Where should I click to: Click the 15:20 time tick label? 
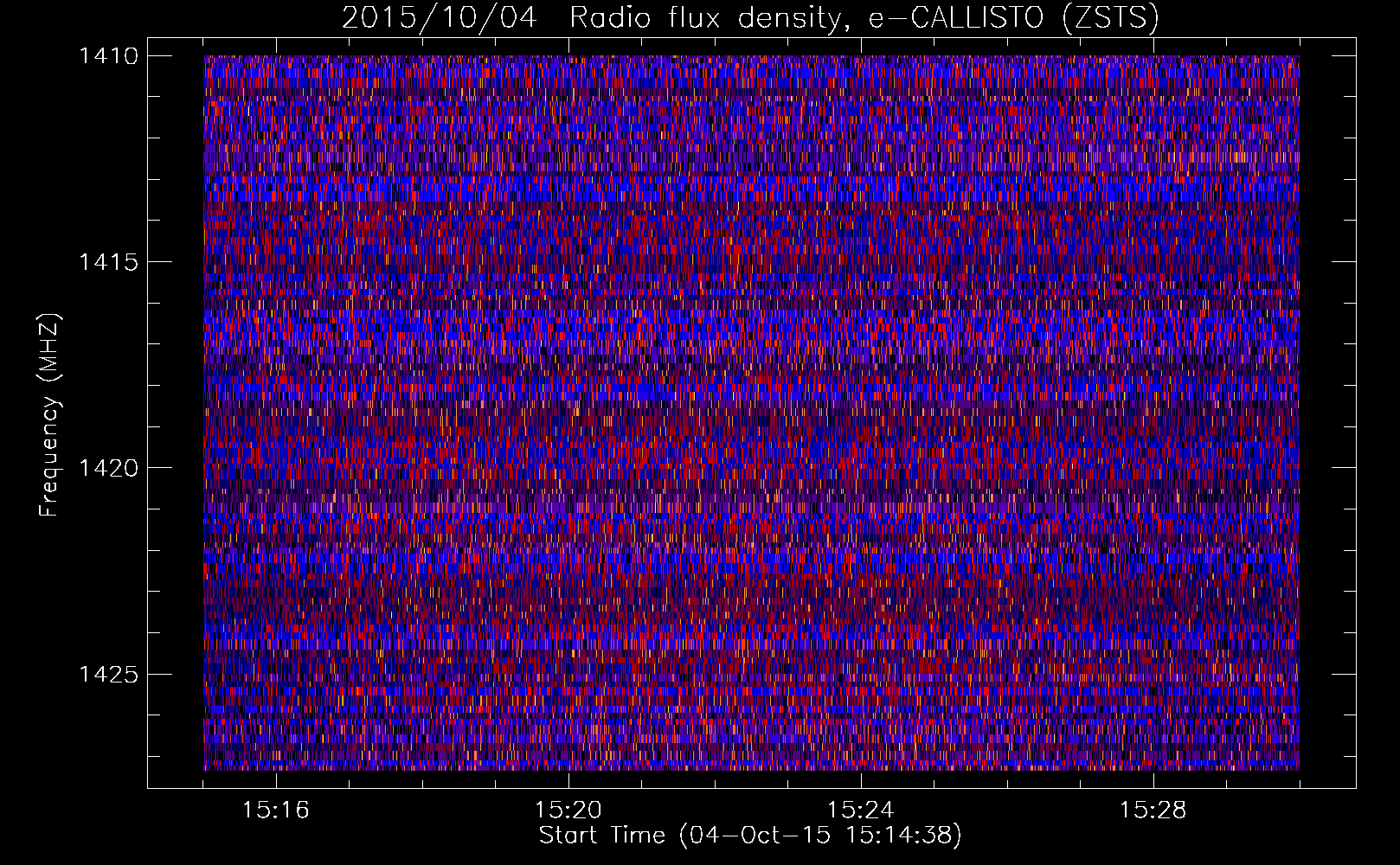point(568,811)
